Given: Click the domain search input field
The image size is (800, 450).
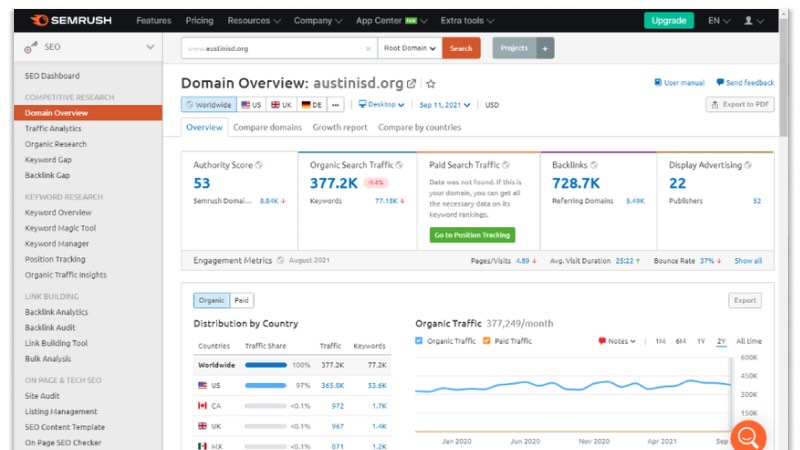Looking at the screenshot, I should tap(279, 48).
